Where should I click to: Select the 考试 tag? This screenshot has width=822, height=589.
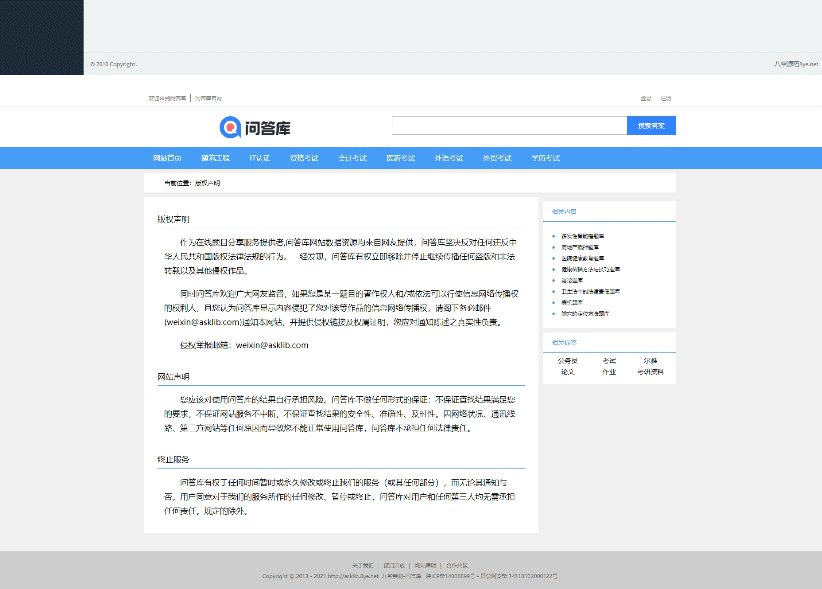[609, 361]
